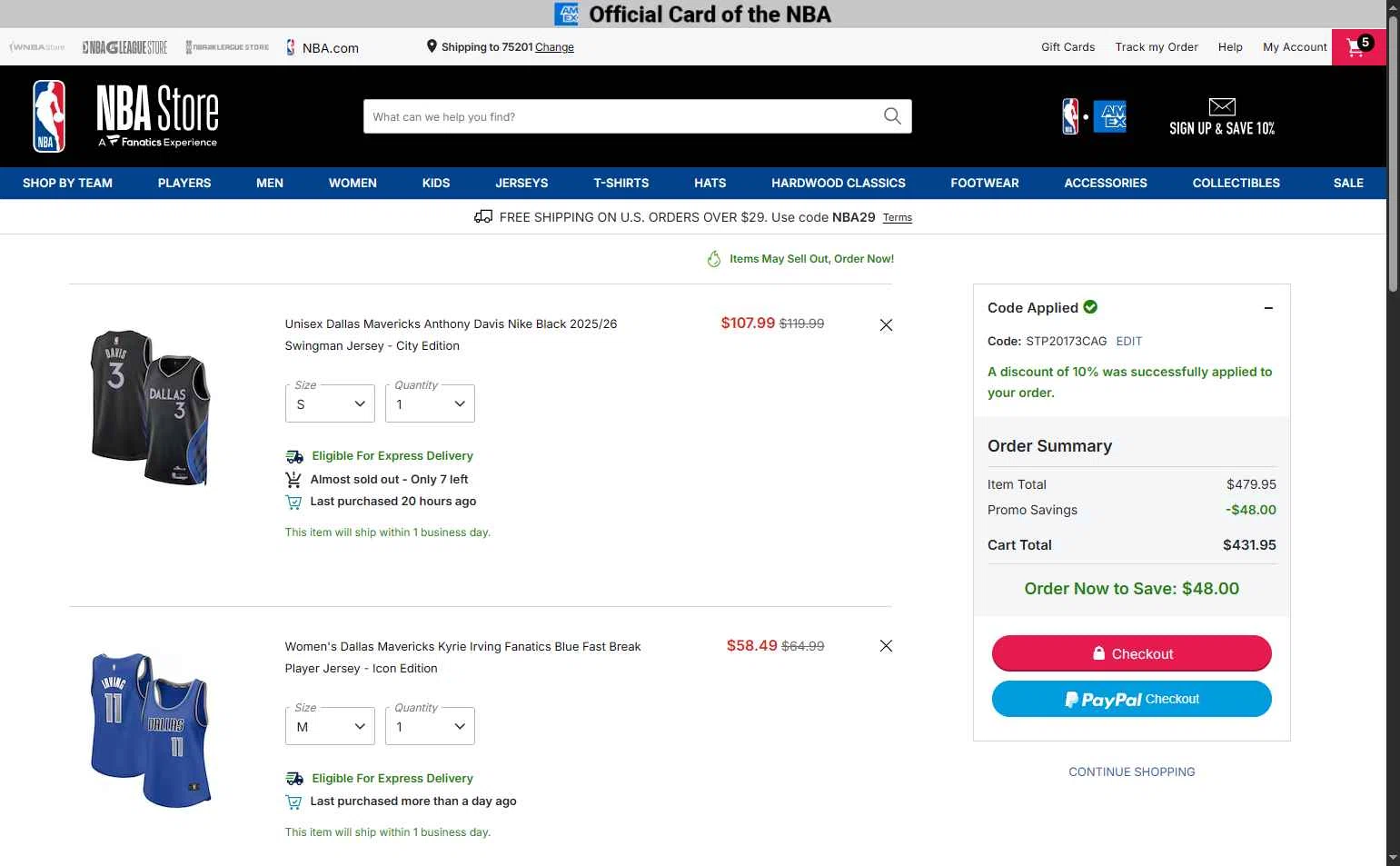The width and height of the screenshot is (1400, 866).
Task: Click the Anthony Davis jersey thumbnail
Action: point(150,407)
